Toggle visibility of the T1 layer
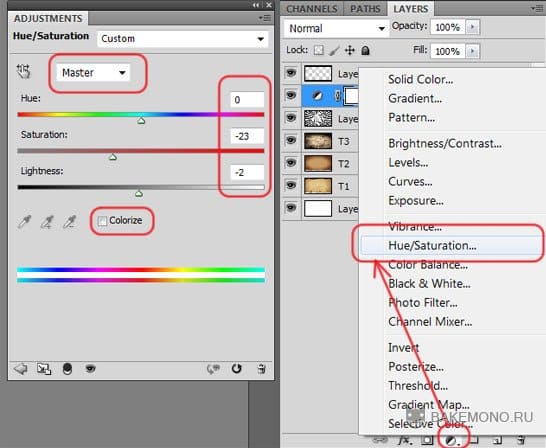Viewport: 546px width, 448px height. pos(291,186)
